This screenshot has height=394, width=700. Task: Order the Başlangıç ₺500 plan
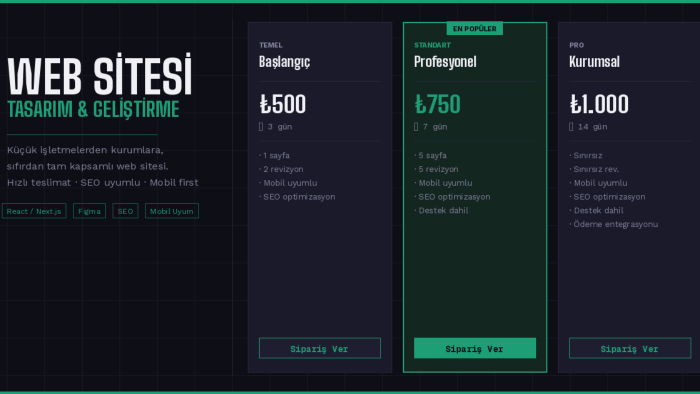(x=320, y=348)
